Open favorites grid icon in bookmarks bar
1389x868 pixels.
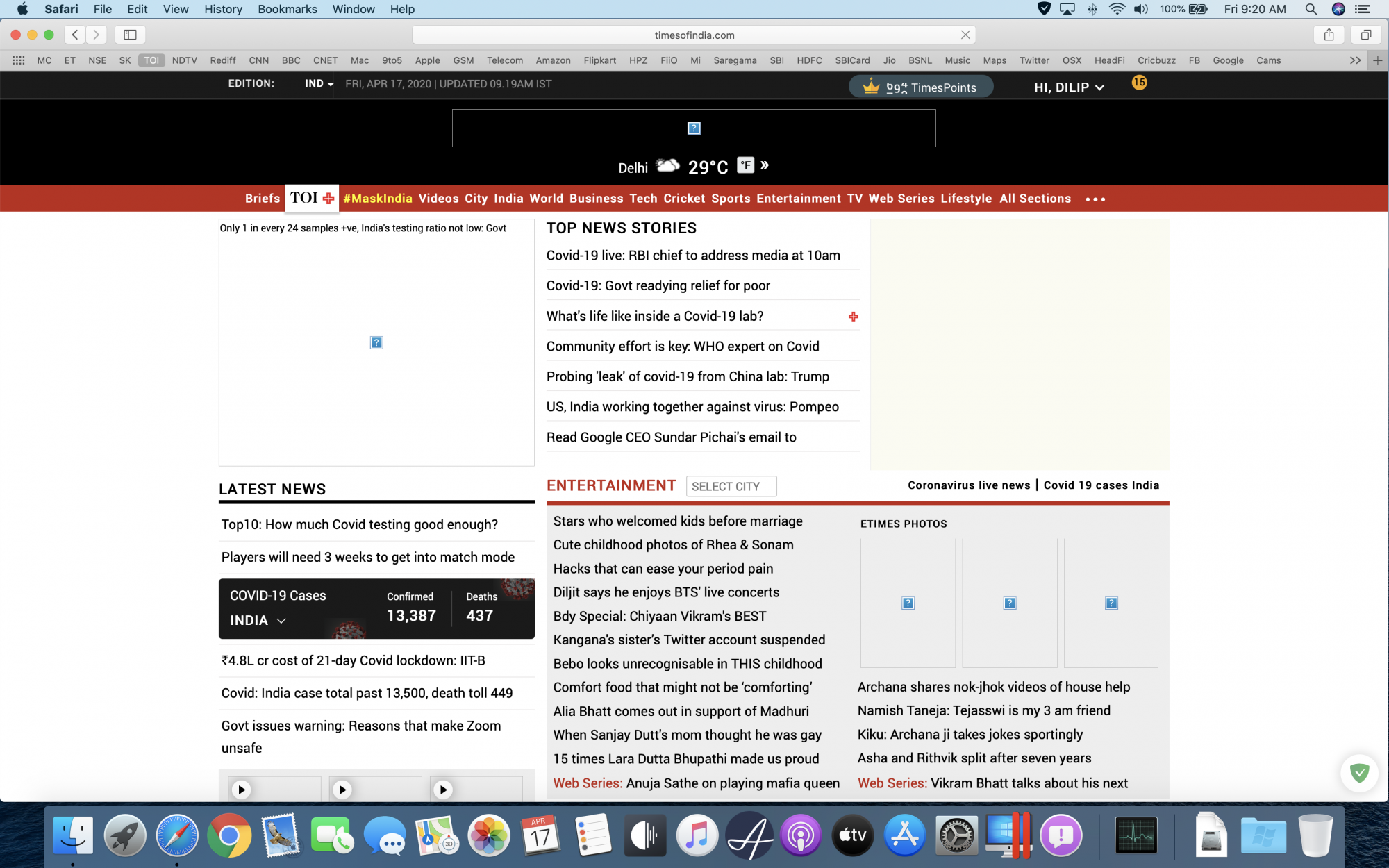pos(19,60)
